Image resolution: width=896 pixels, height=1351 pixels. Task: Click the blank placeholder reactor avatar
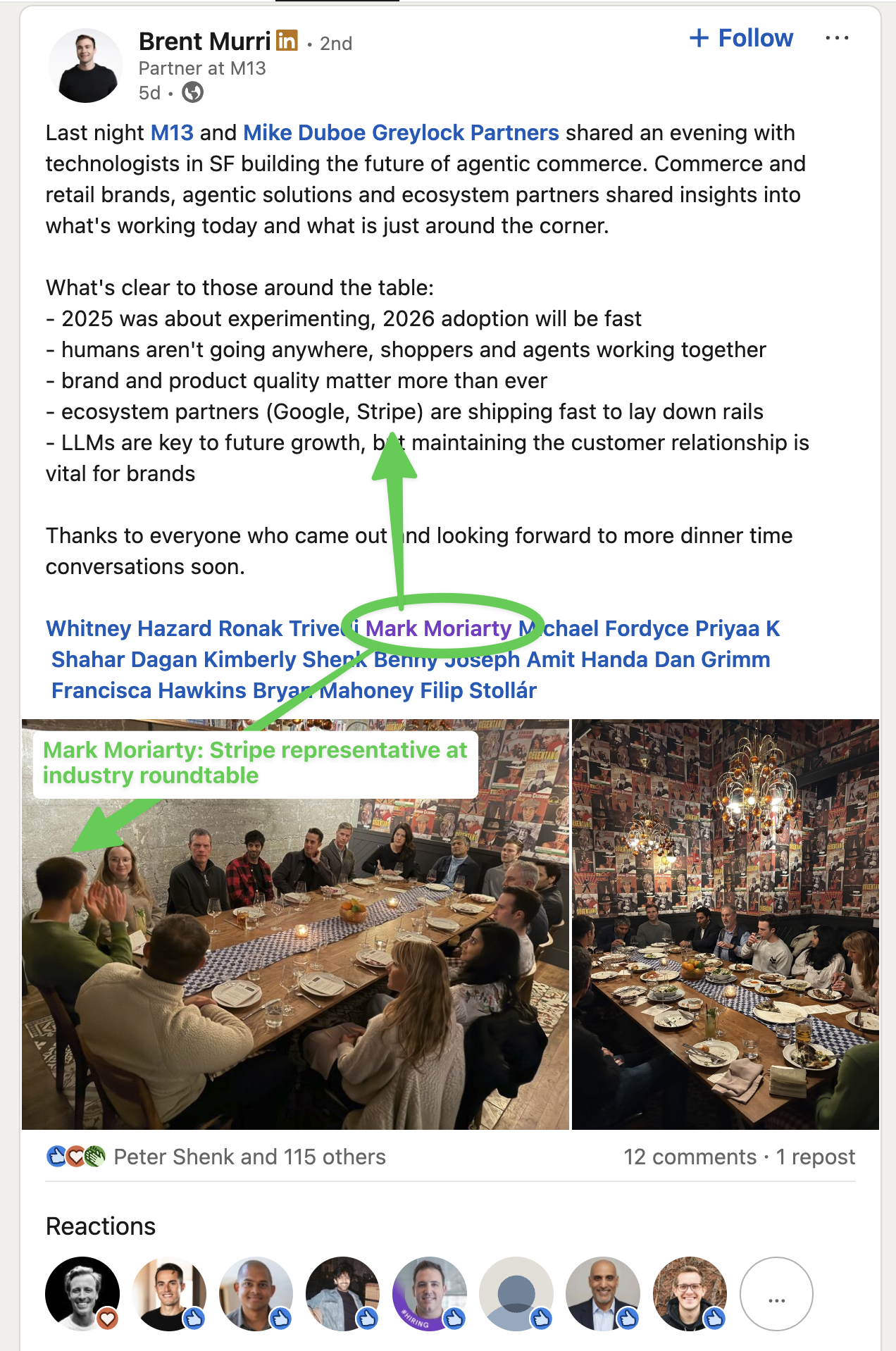[x=516, y=1294]
